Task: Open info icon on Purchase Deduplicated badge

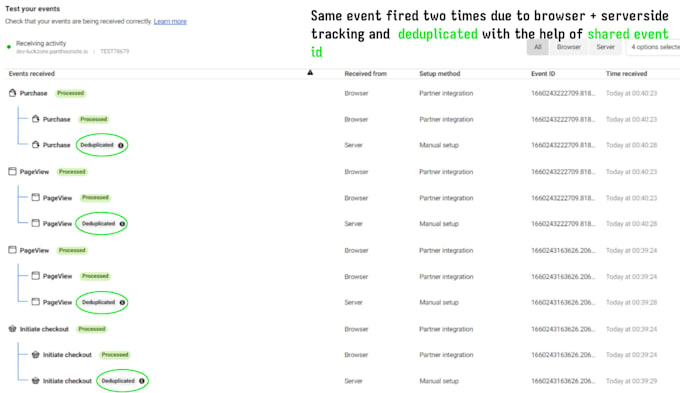Action: (121, 145)
